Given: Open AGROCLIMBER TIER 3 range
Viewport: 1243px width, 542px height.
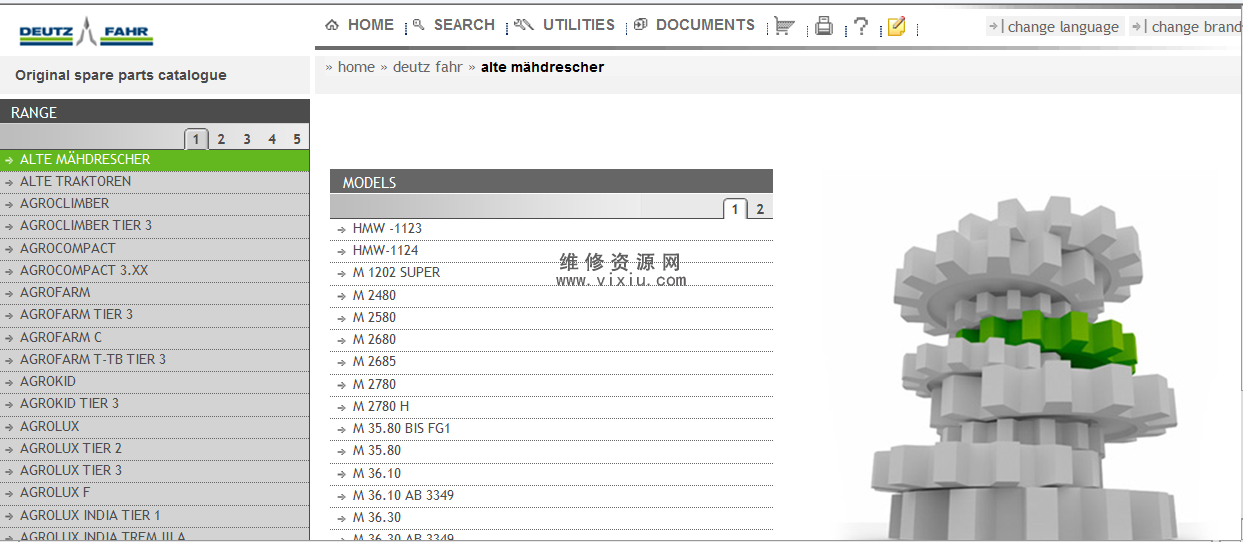Looking at the screenshot, I should coord(155,226).
